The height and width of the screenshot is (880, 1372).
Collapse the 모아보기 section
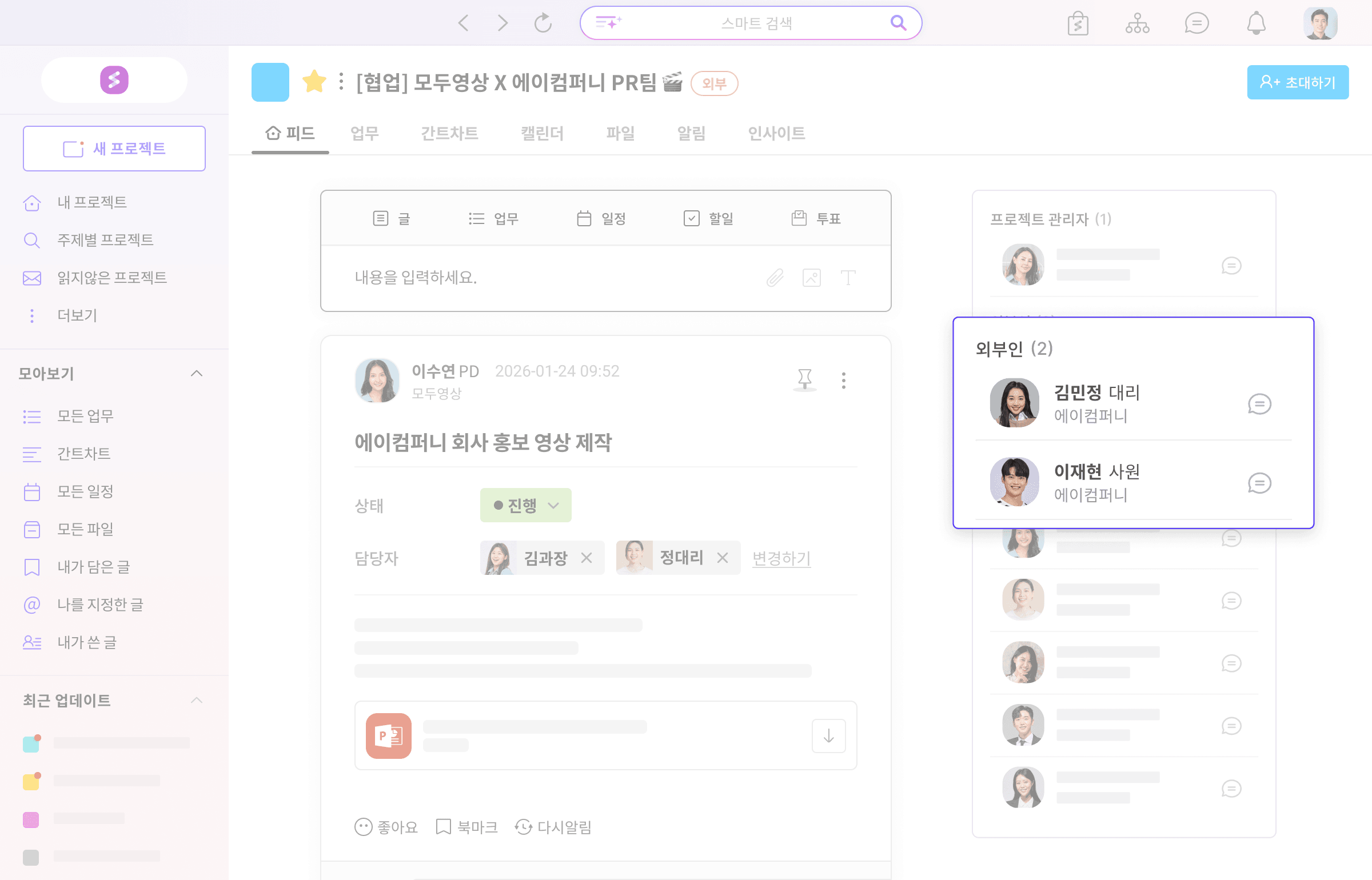pyautogui.click(x=197, y=374)
